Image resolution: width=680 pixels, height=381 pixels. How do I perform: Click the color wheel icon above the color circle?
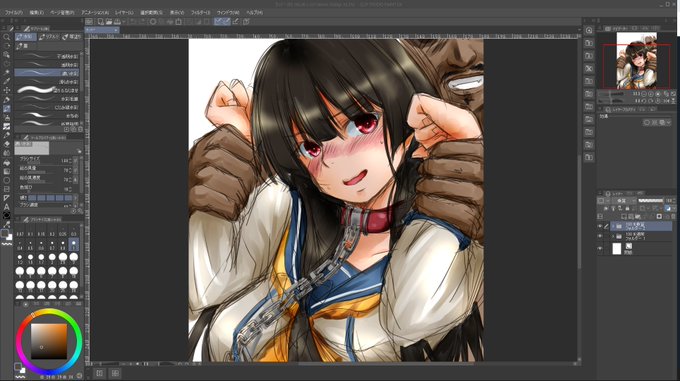[x=25, y=304]
